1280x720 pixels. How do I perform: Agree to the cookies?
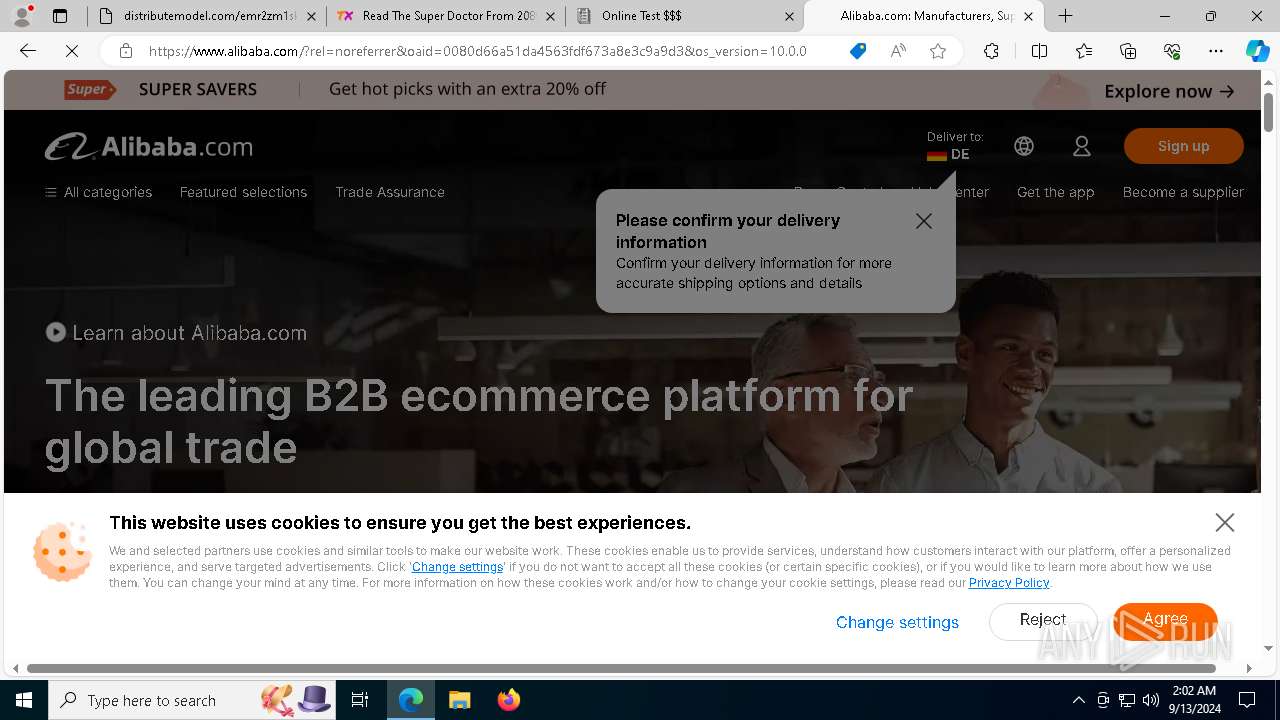point(1165,621)
